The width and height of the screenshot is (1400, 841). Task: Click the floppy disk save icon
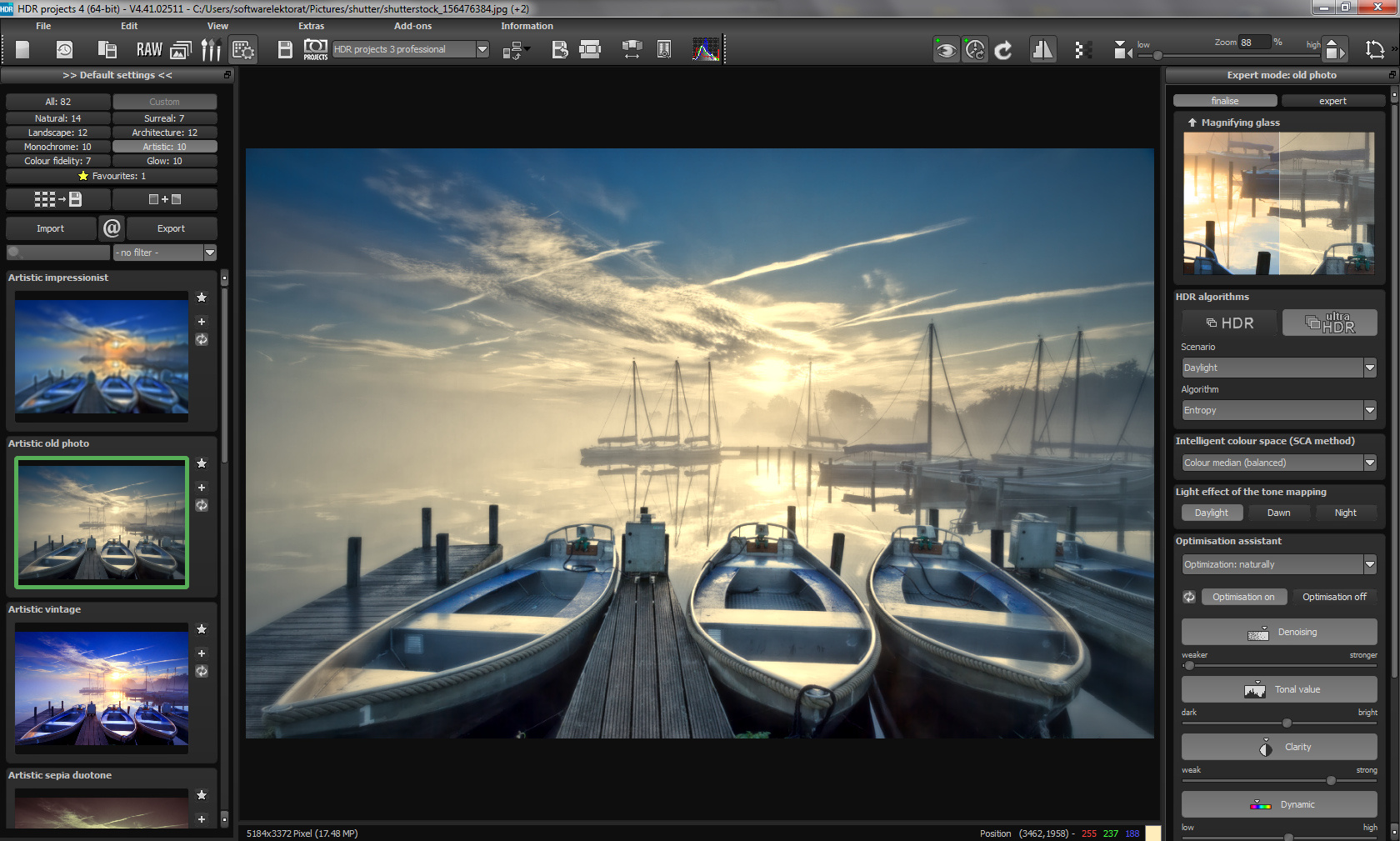(x=285, y=50)
